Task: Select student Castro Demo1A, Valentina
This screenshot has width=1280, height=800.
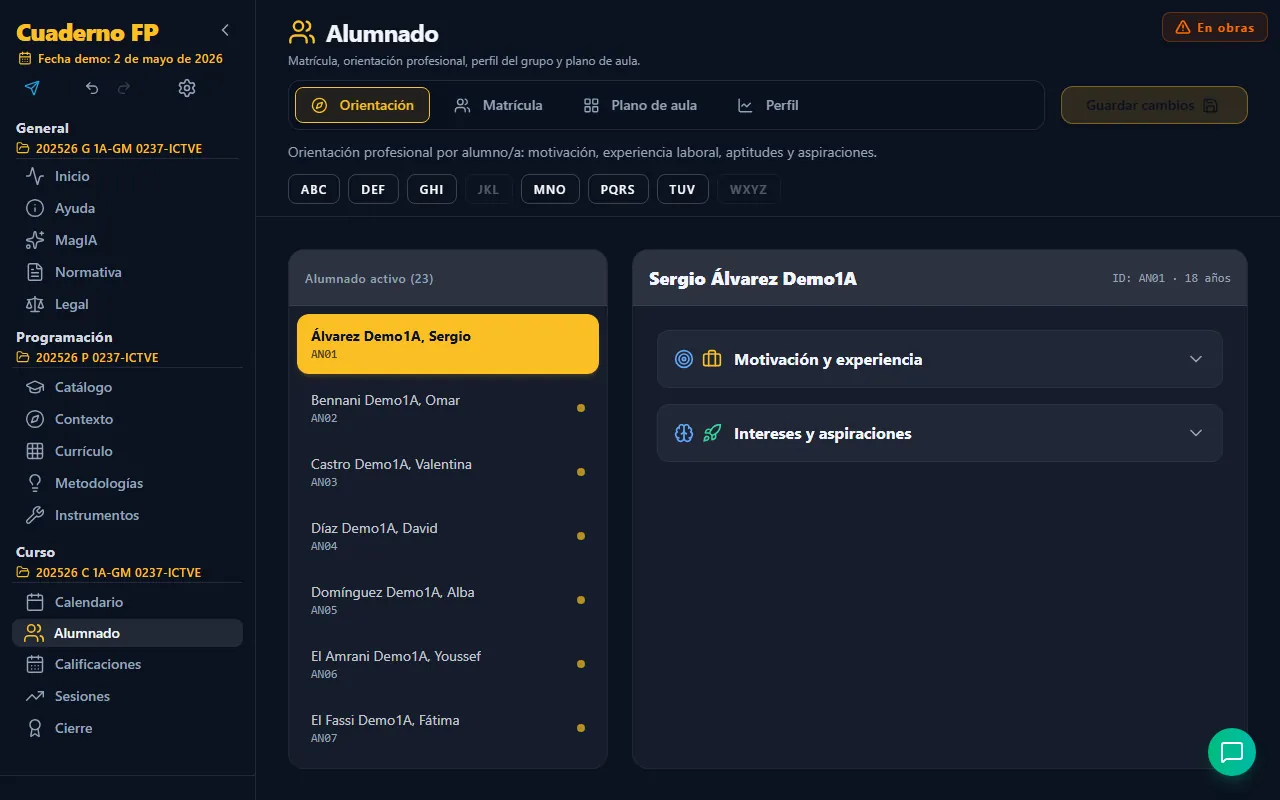Action: coord(448,472)
